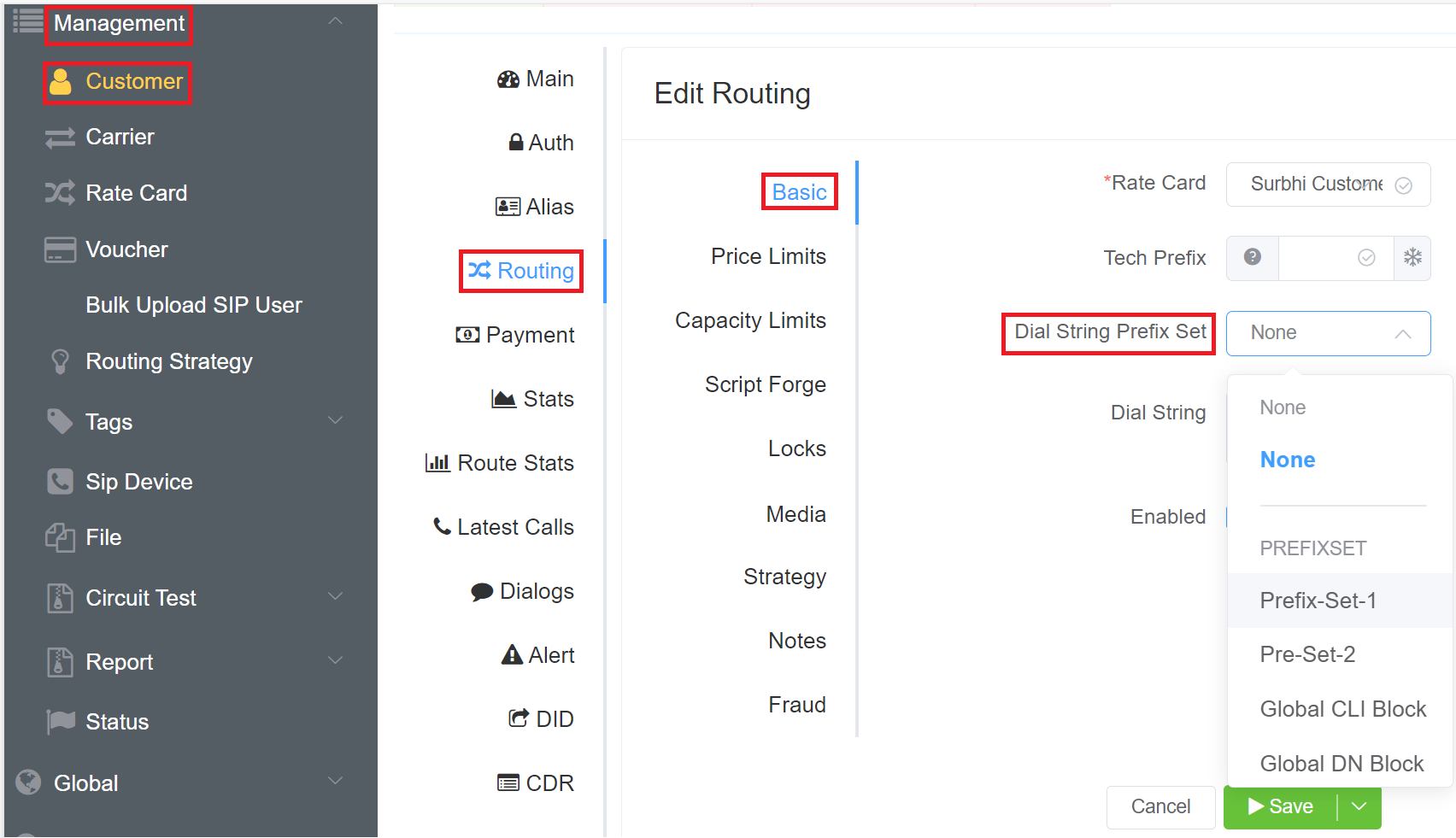Viewport: 1456px width, 838px height.
Task: Click the Dialogs speech bubble icon
Action: (x=482, y=592)
